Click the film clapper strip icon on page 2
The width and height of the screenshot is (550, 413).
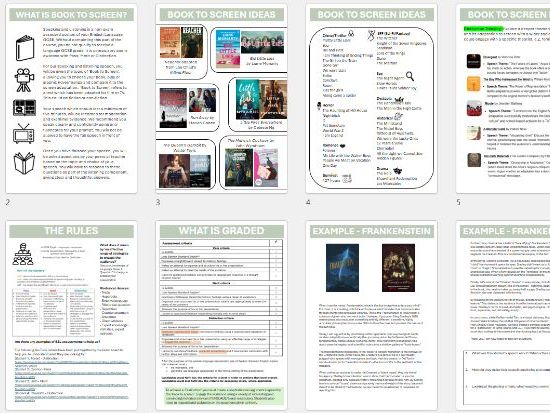[x=24, y=108]
